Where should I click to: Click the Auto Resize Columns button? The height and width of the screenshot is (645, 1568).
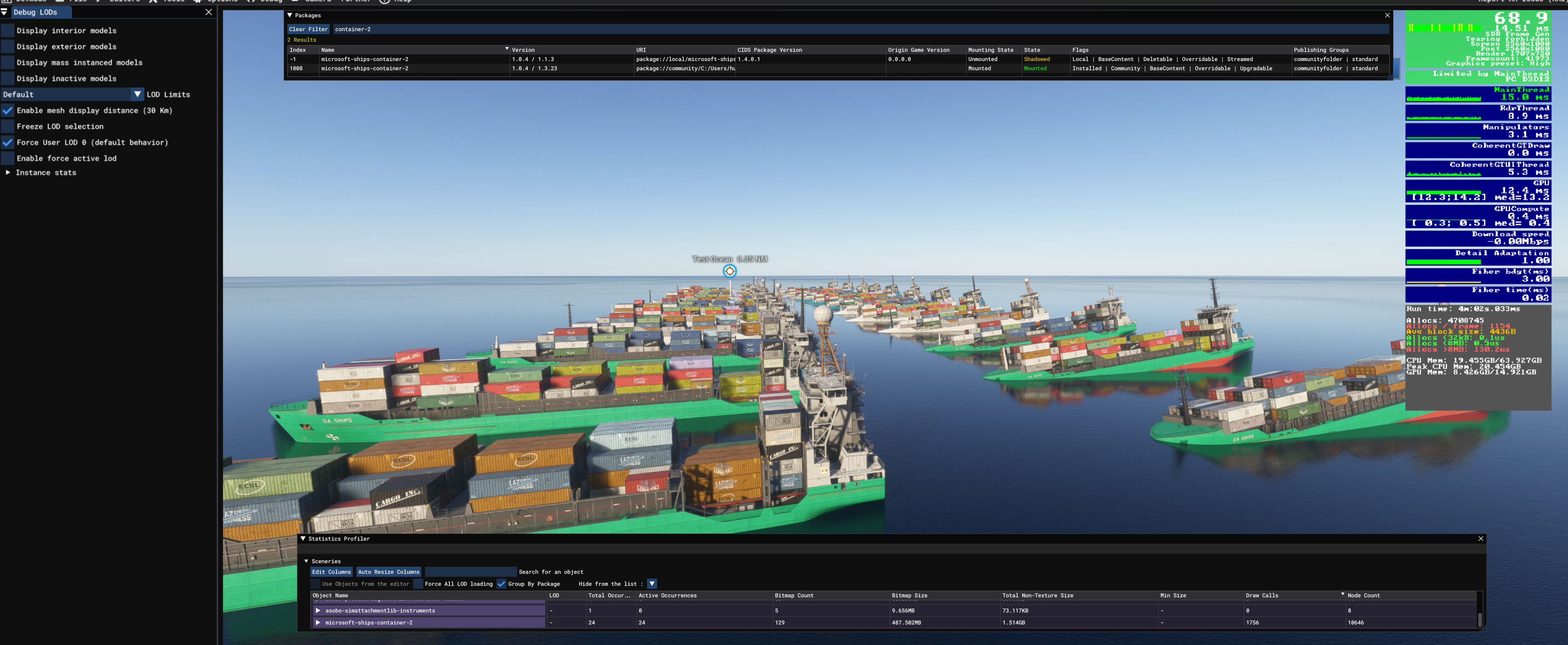(x=388, y=572)
